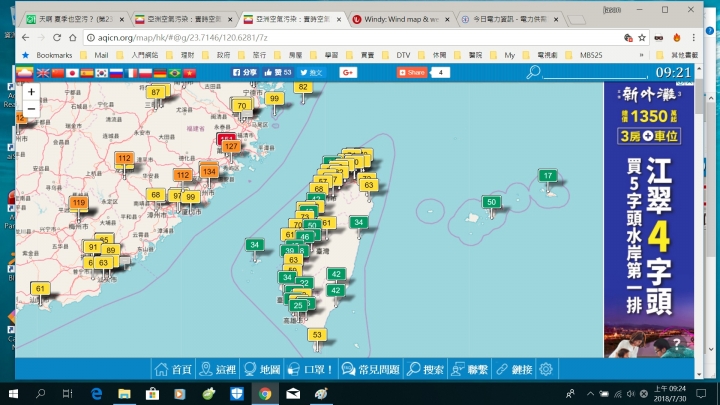Select the Vietnam flag language icon

pos(189,73)
